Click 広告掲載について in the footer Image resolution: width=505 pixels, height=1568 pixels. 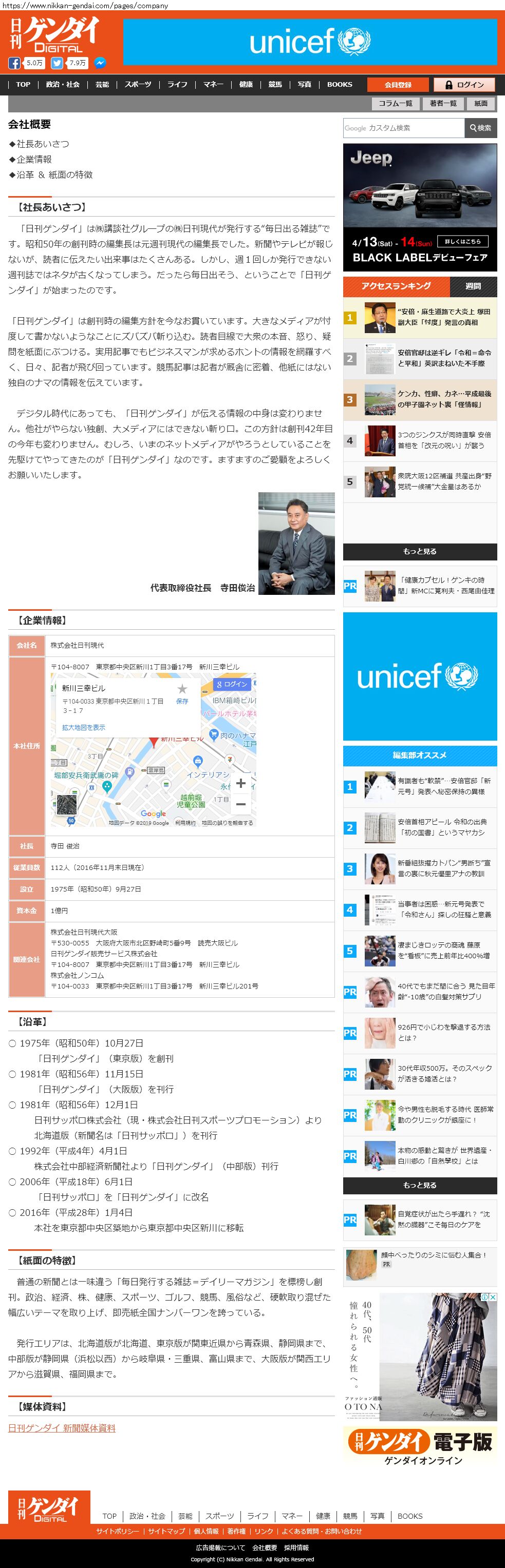point(220,1547)
